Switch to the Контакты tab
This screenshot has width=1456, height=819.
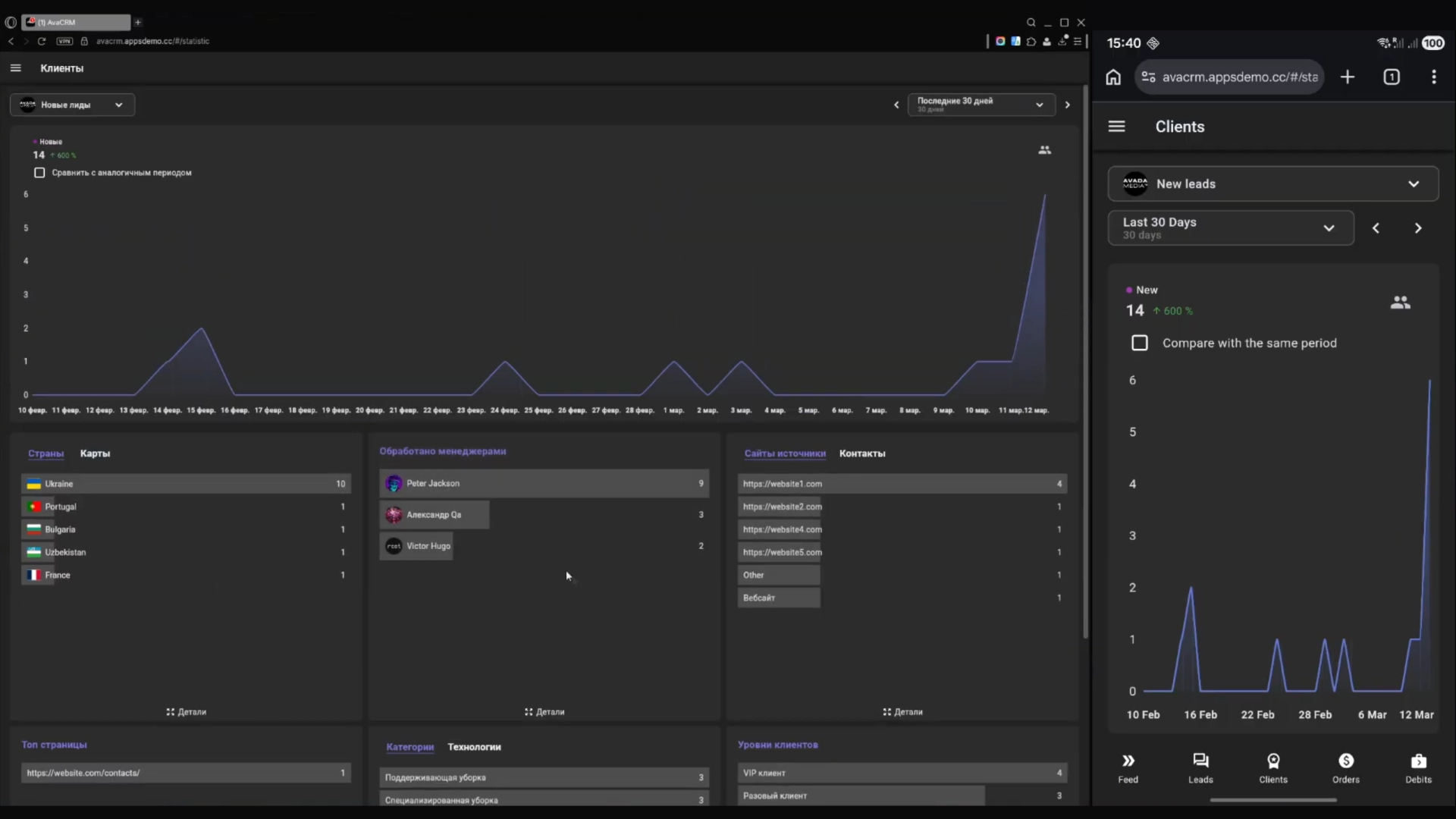coord(862,453)
